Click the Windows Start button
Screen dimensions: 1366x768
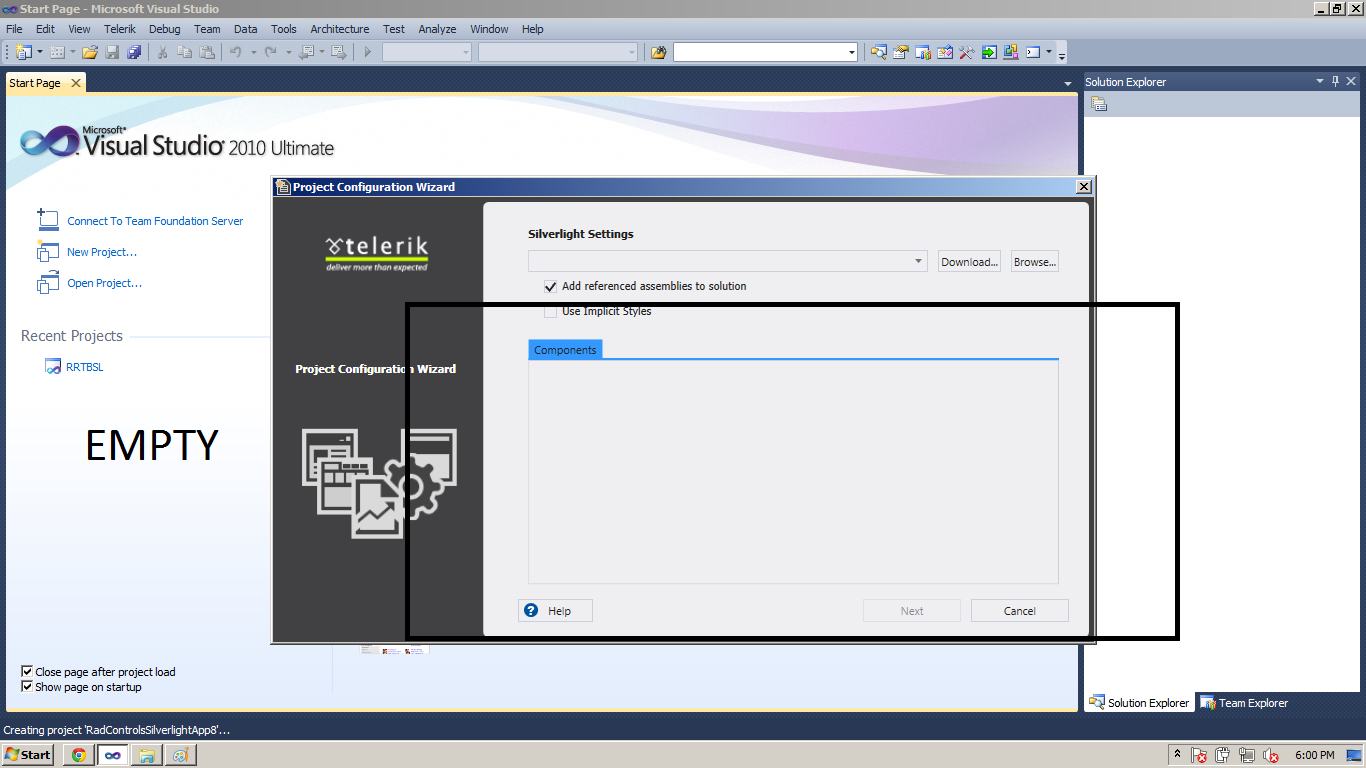pyautogui.click(x=27, y=755)
